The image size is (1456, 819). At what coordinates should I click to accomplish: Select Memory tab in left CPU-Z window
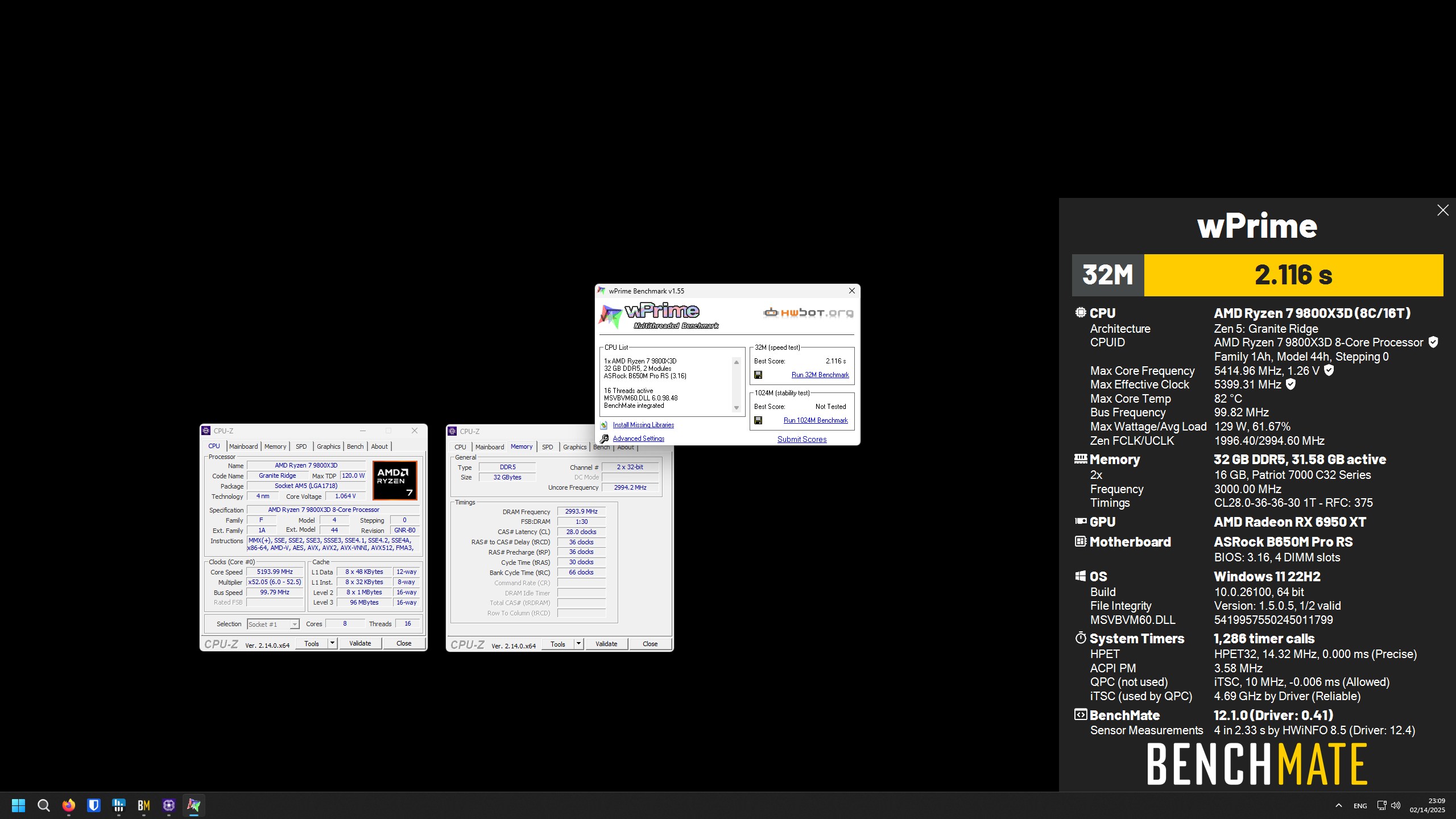click(x=275, y=447)
